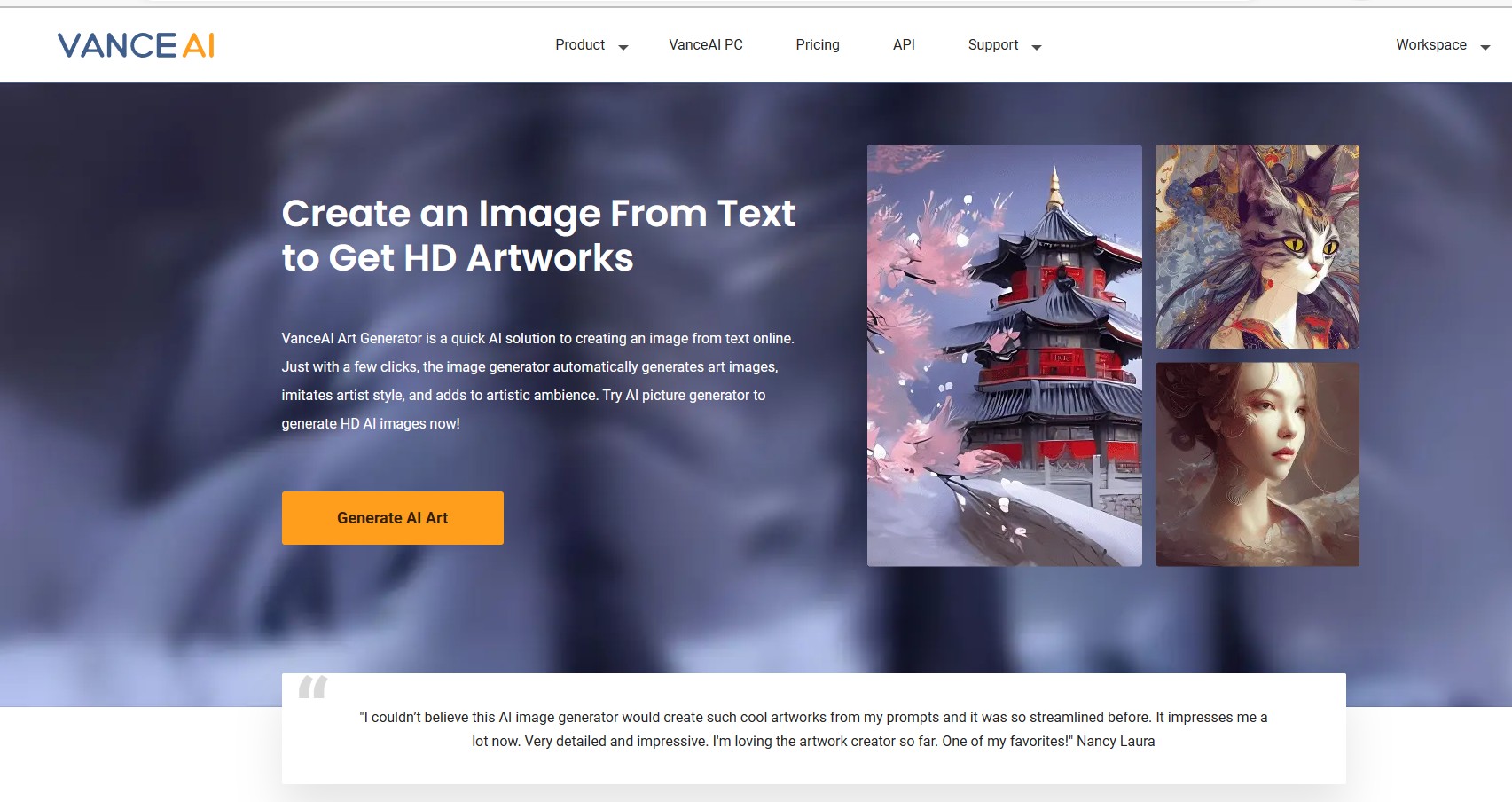Select the cat artwork thumbnail
The image size is (1512, 802).
(x=1257, y=247)
